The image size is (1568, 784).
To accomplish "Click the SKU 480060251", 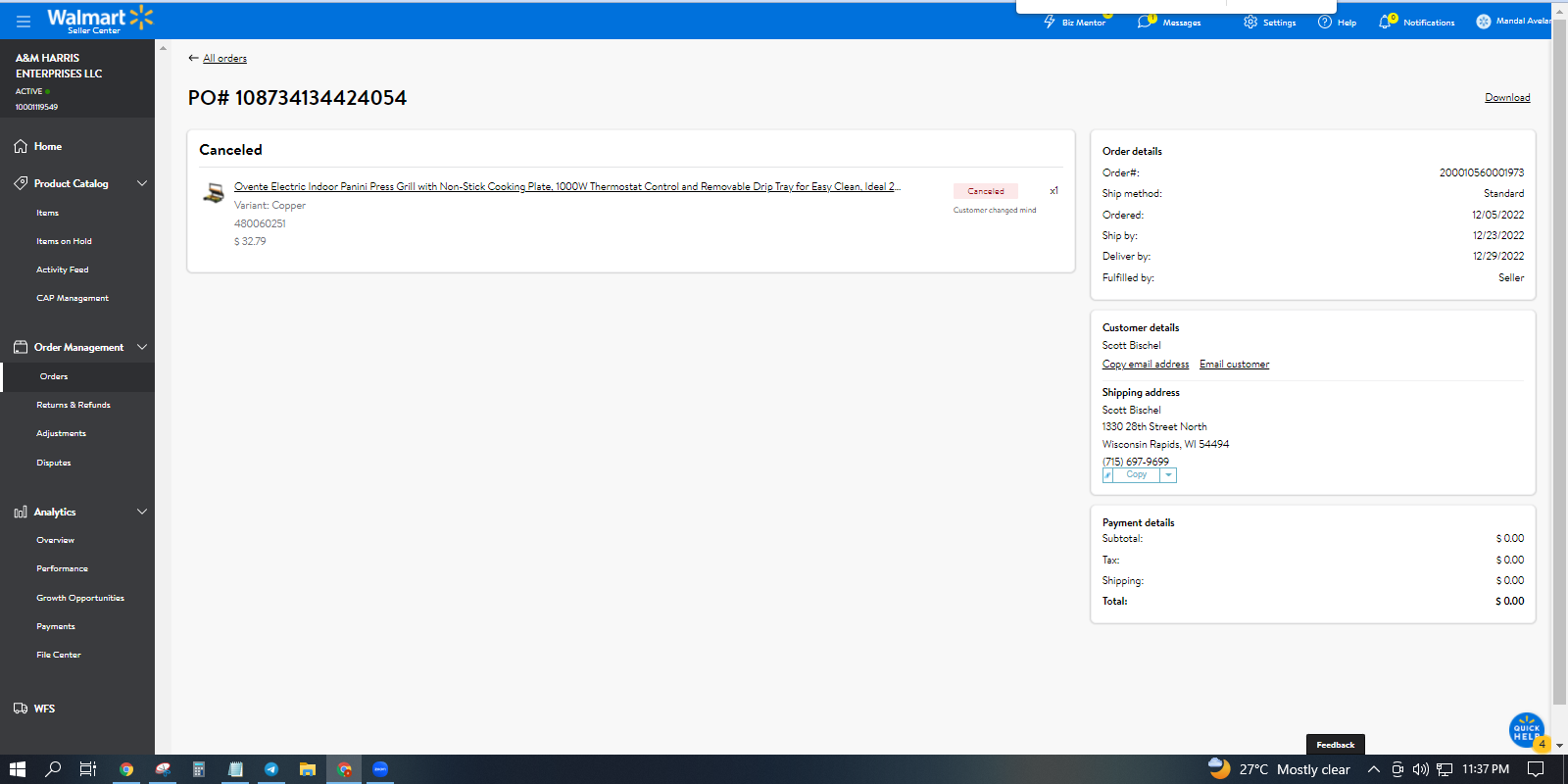I will pos(260,223).
